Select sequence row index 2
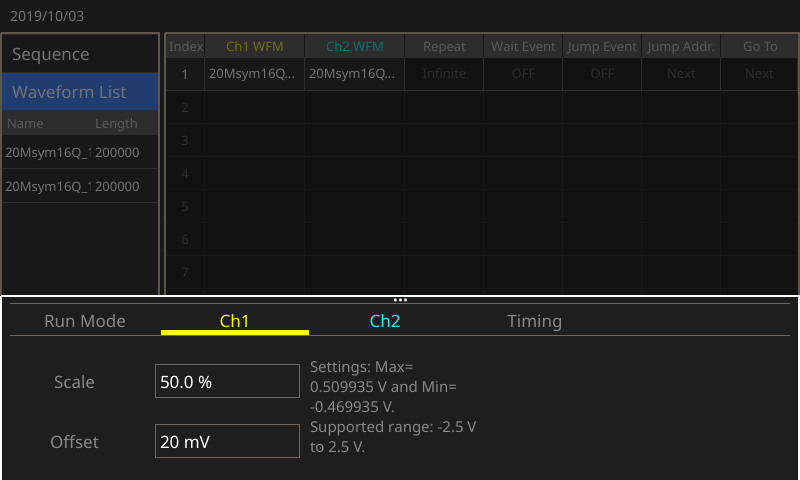 [x=185, y=107]
